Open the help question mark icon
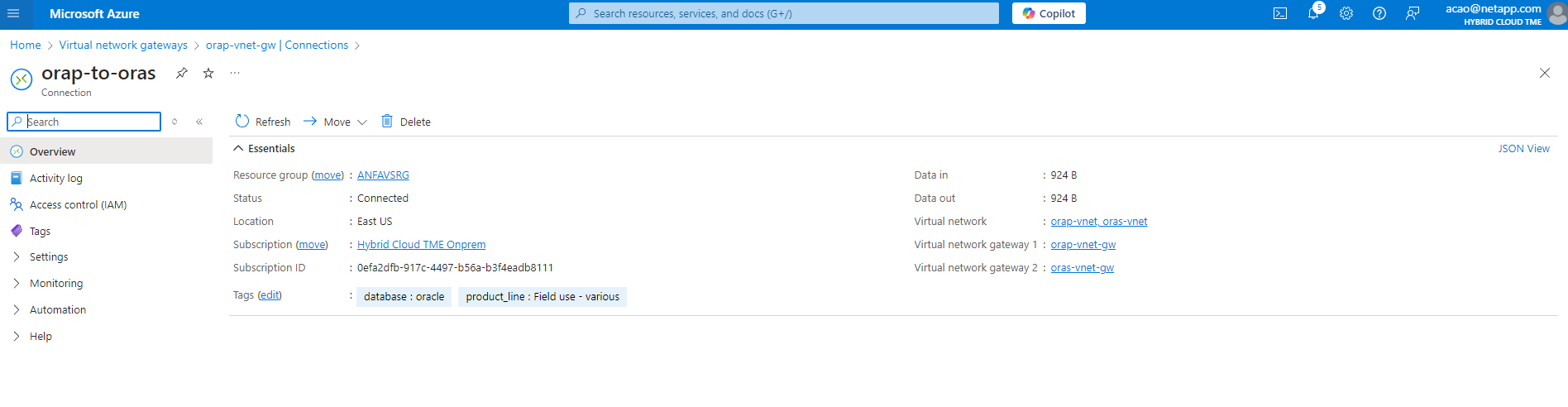This screenshot has width=1568, height=407. [x=1379, y=13]
